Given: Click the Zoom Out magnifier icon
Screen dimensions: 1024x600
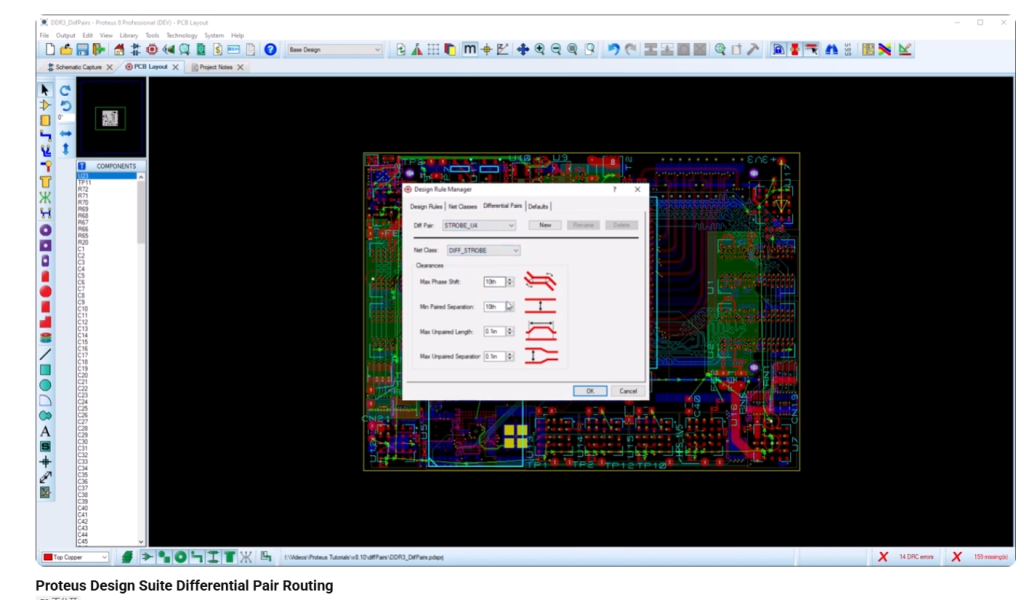Looking at the screenshot, I should click(x=556, y=50).
